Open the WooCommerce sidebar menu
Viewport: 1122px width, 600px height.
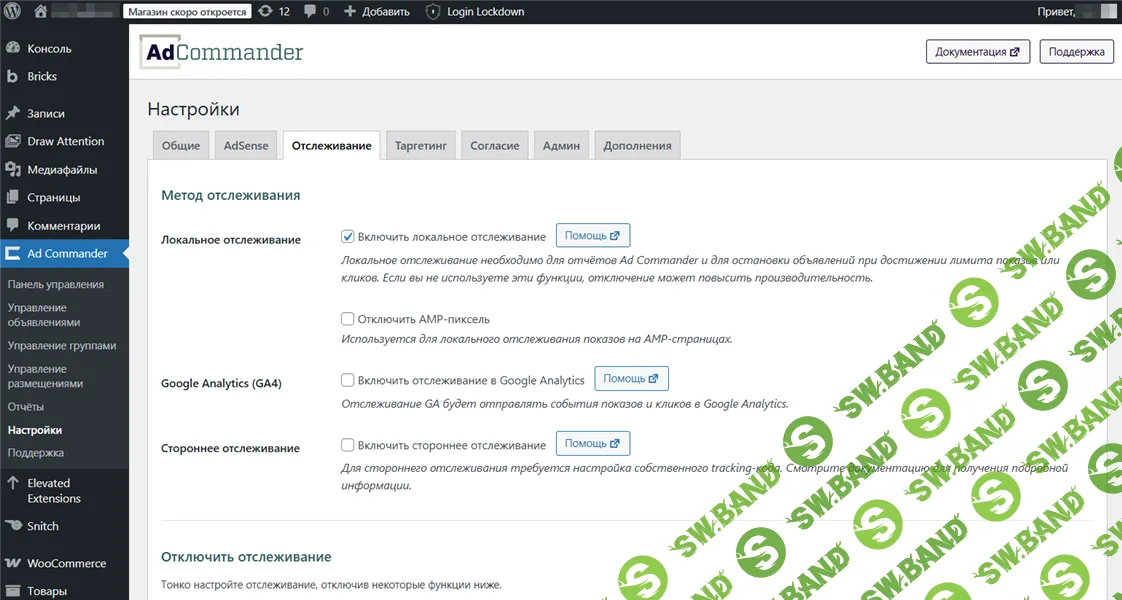66,563
